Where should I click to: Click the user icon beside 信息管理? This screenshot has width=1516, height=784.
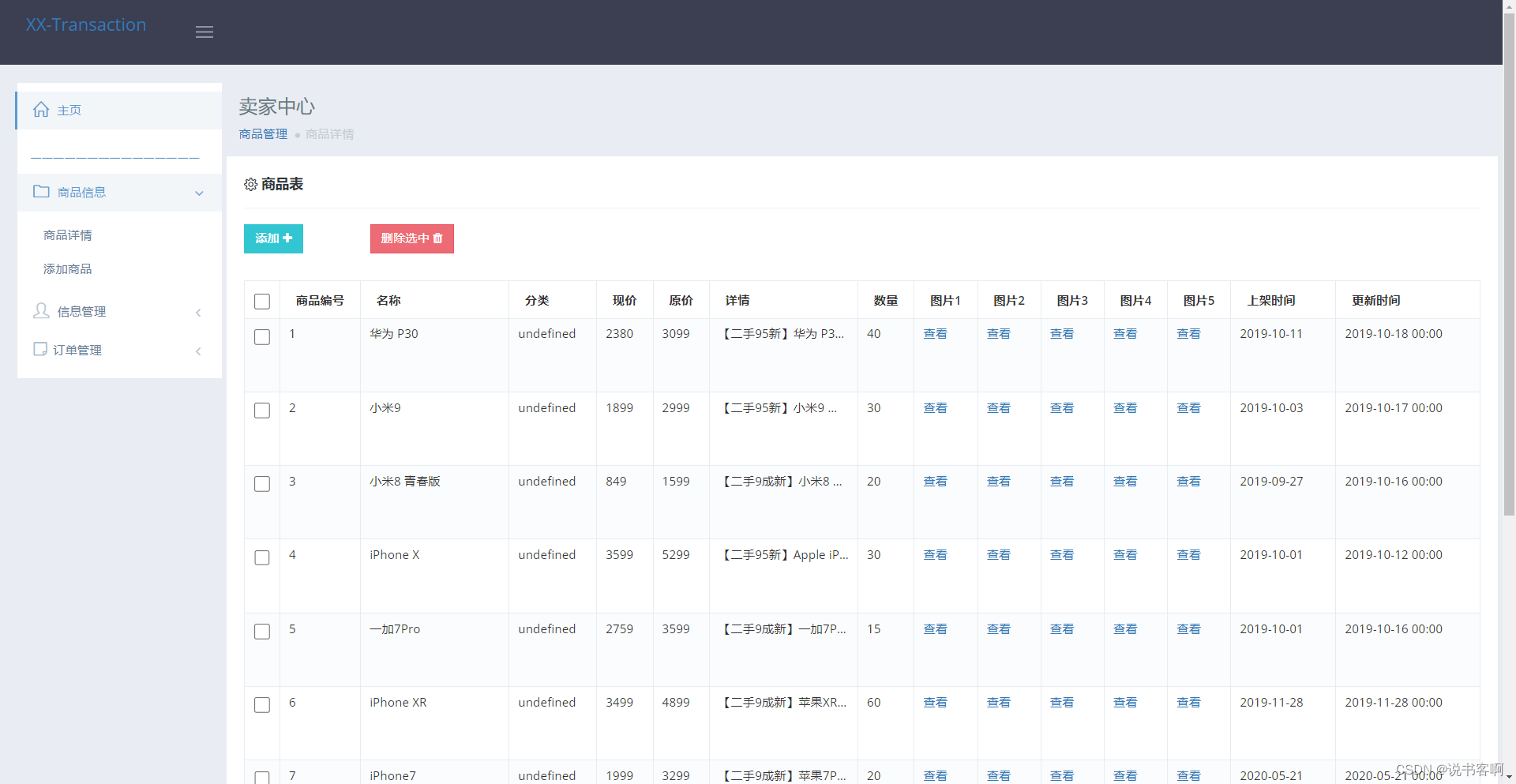coord(41,310)
